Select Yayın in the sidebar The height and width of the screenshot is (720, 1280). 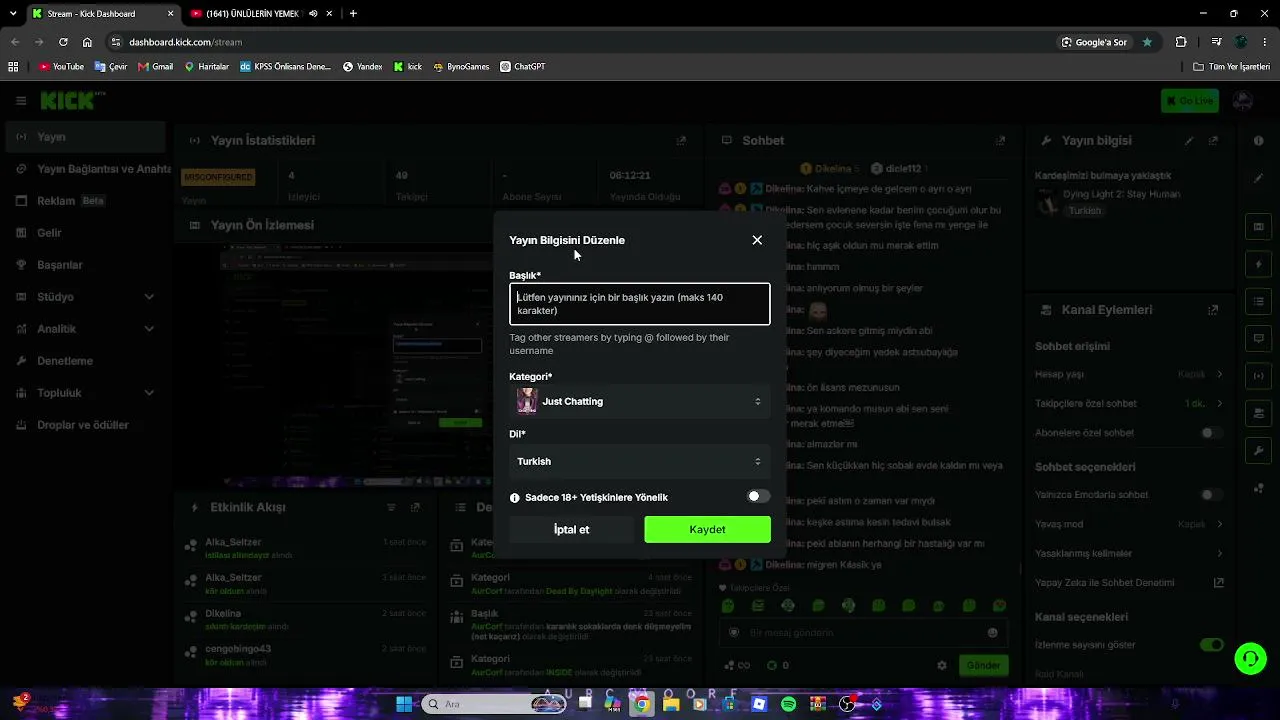tap(84, 137)
